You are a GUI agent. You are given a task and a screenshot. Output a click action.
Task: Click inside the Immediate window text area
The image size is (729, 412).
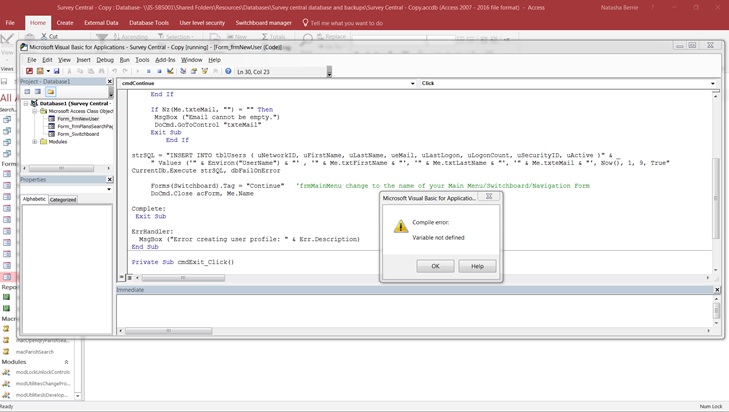[414, 310]
